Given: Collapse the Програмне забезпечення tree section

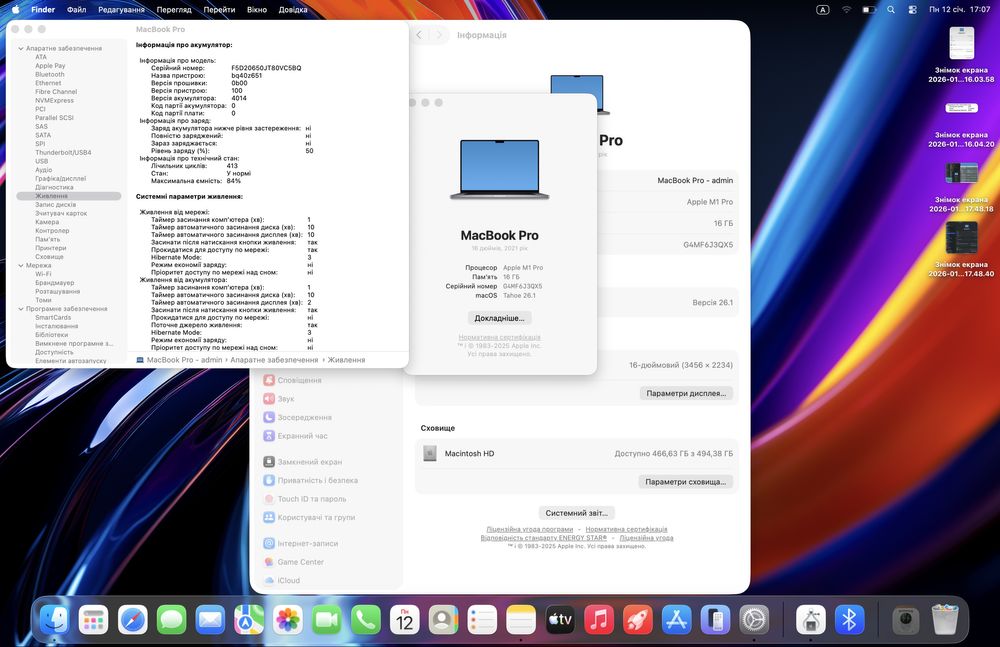Looking at the screenshot, I should (20, 309).
